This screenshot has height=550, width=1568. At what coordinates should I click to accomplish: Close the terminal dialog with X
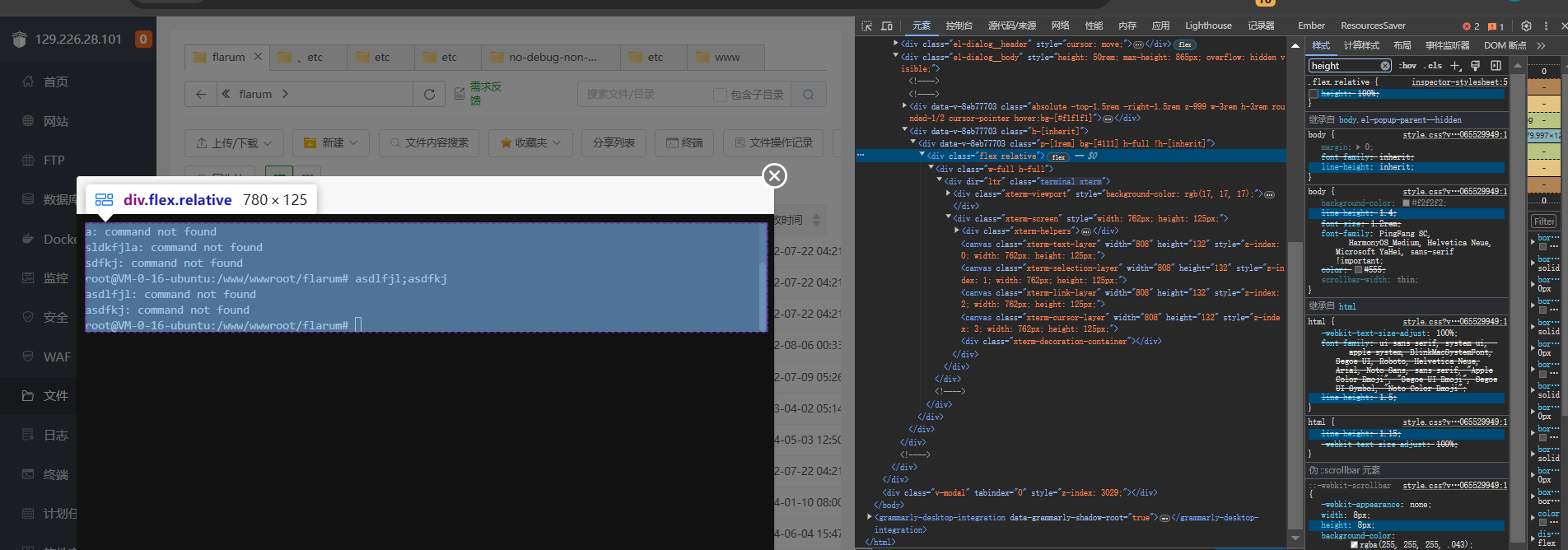pos(774,175)
